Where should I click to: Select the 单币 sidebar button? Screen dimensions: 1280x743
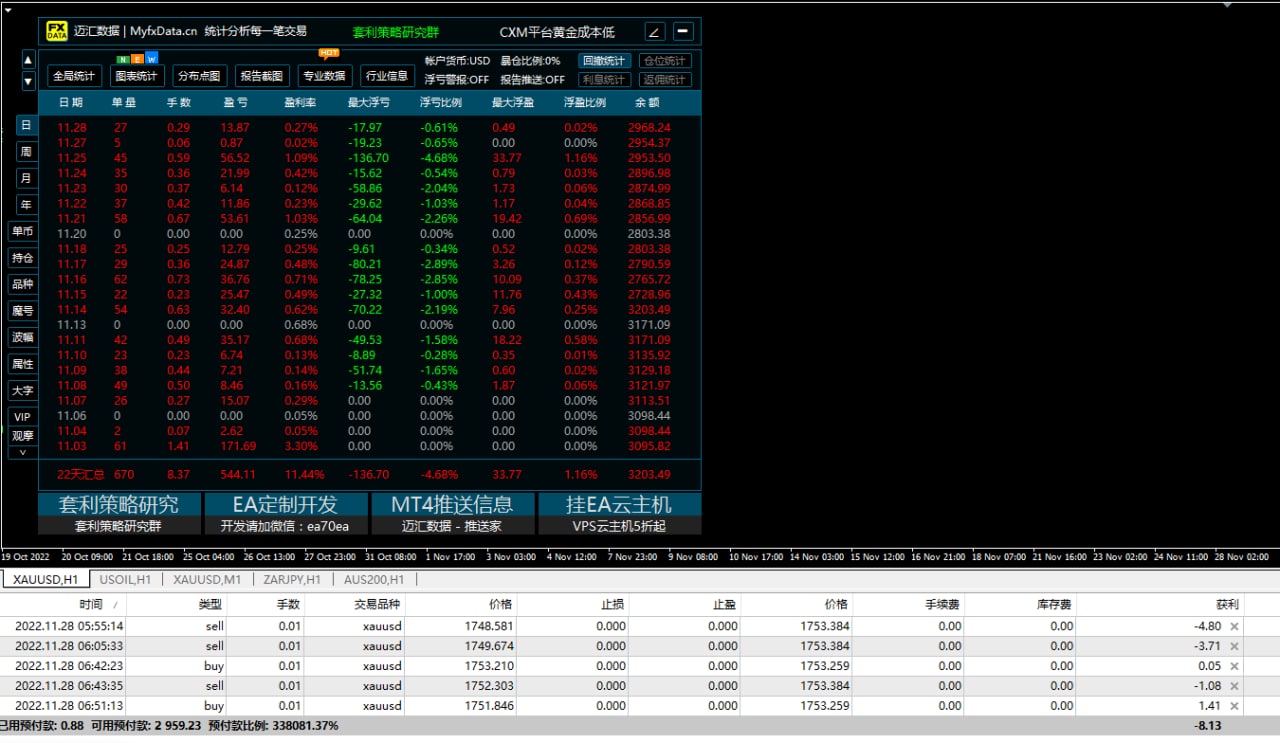click(x=22, y=231)
